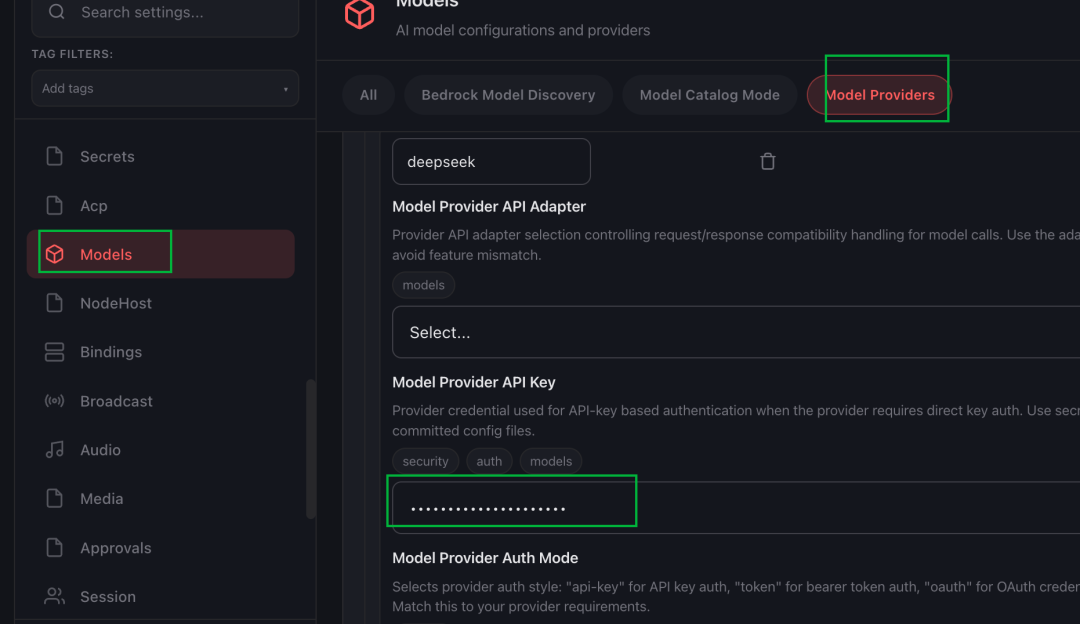Delete the deepseek provider with trash icon

[767, 161]
